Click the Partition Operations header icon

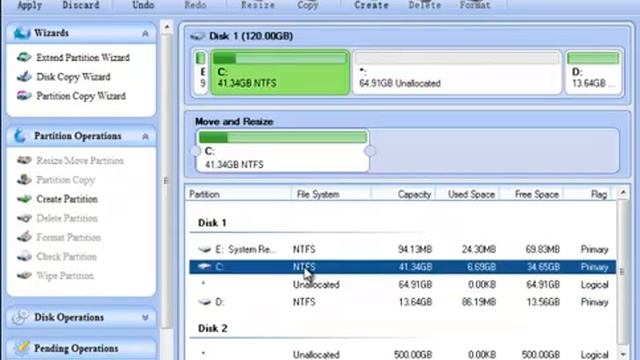coord(20,136)
